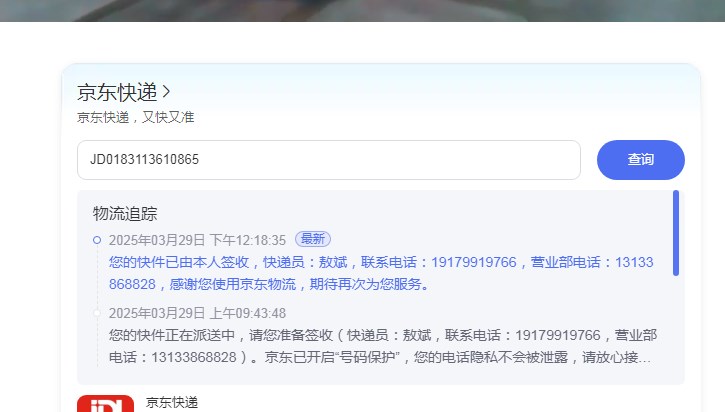Click the 最新 latest status badge

pos(313,239)
